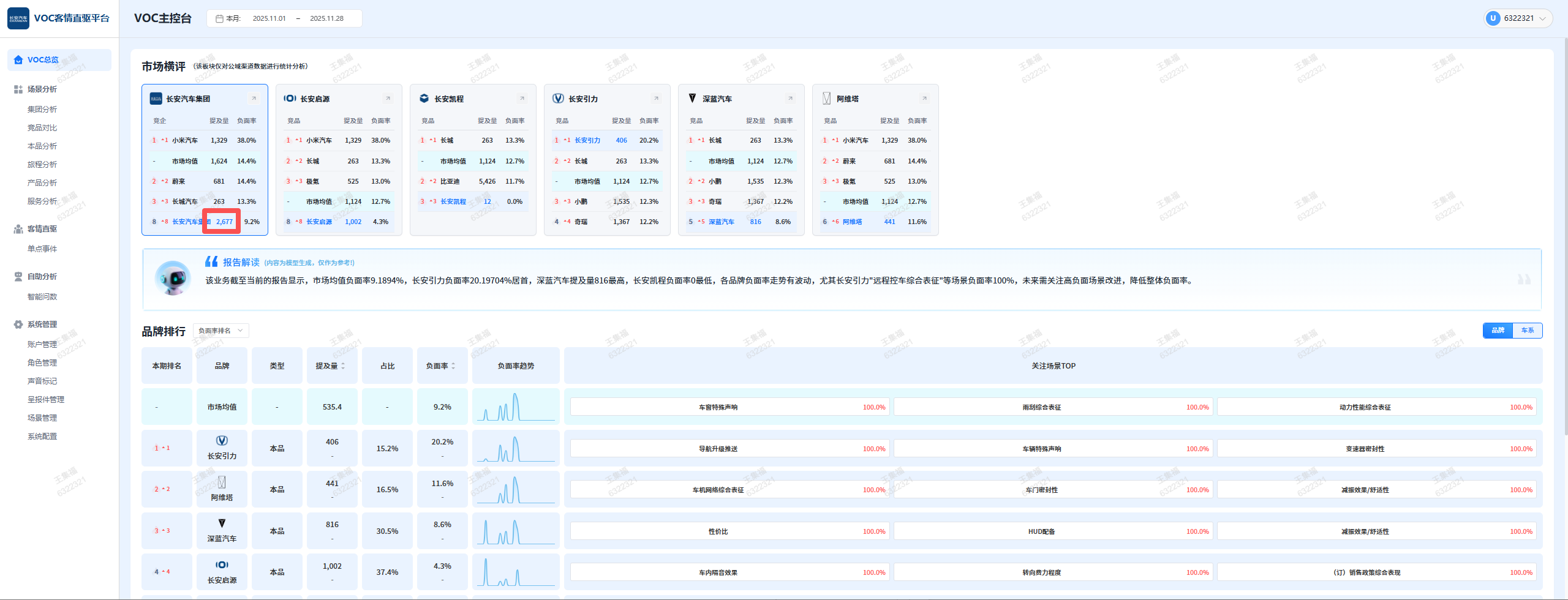This screenshot has width=1568, height=600.
Task: Switch the ranking view to 品牌
Action: pyautogui.click(x=1498, y=331)
